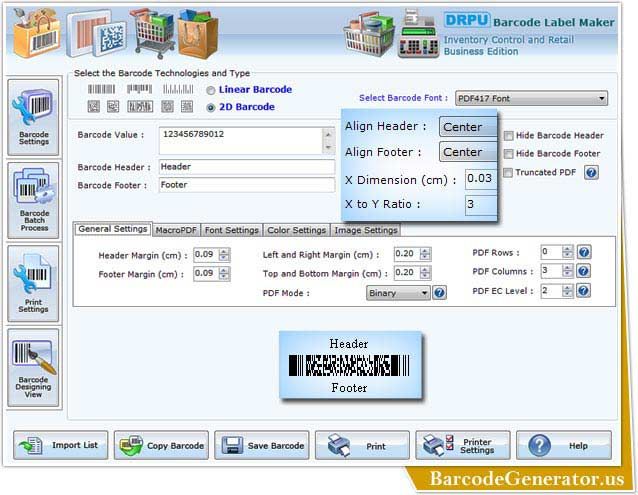The height and width of the screenshot is (495, 638).
Task: Adjust the Header Margin spinner arrows
Action: pos(224,255)
